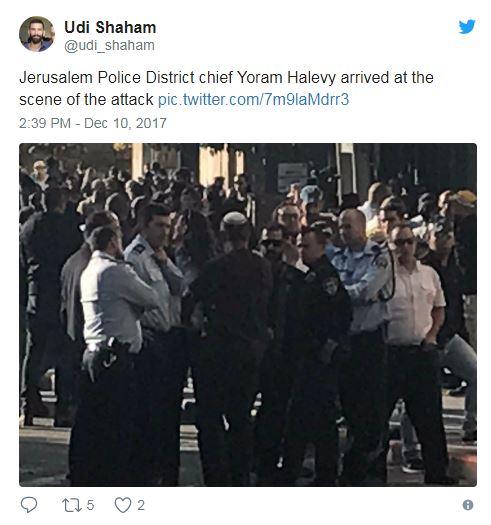Open the @udi_shaham handle link
Image resolution: width=491 pixels, height=525 pixels.
click(109, 46)
